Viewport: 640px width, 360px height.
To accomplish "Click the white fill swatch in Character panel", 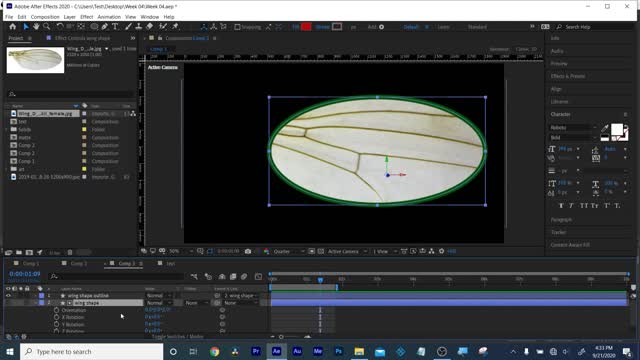I will click(x=617, y=129).
